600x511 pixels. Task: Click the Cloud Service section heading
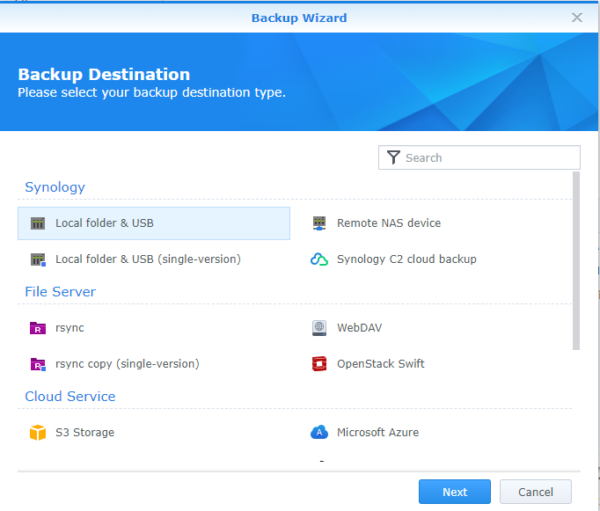pos(70,397)
